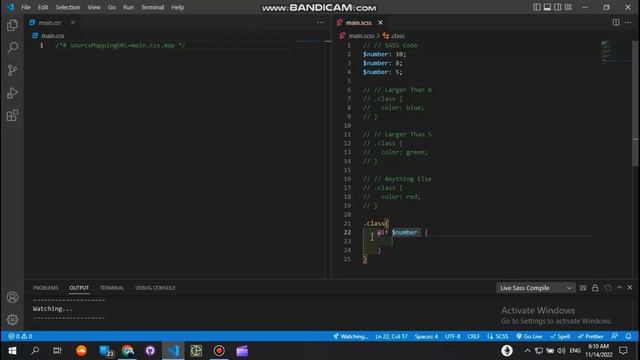Open the File menu
Viewport: 640px width, 360px height.
26,7
